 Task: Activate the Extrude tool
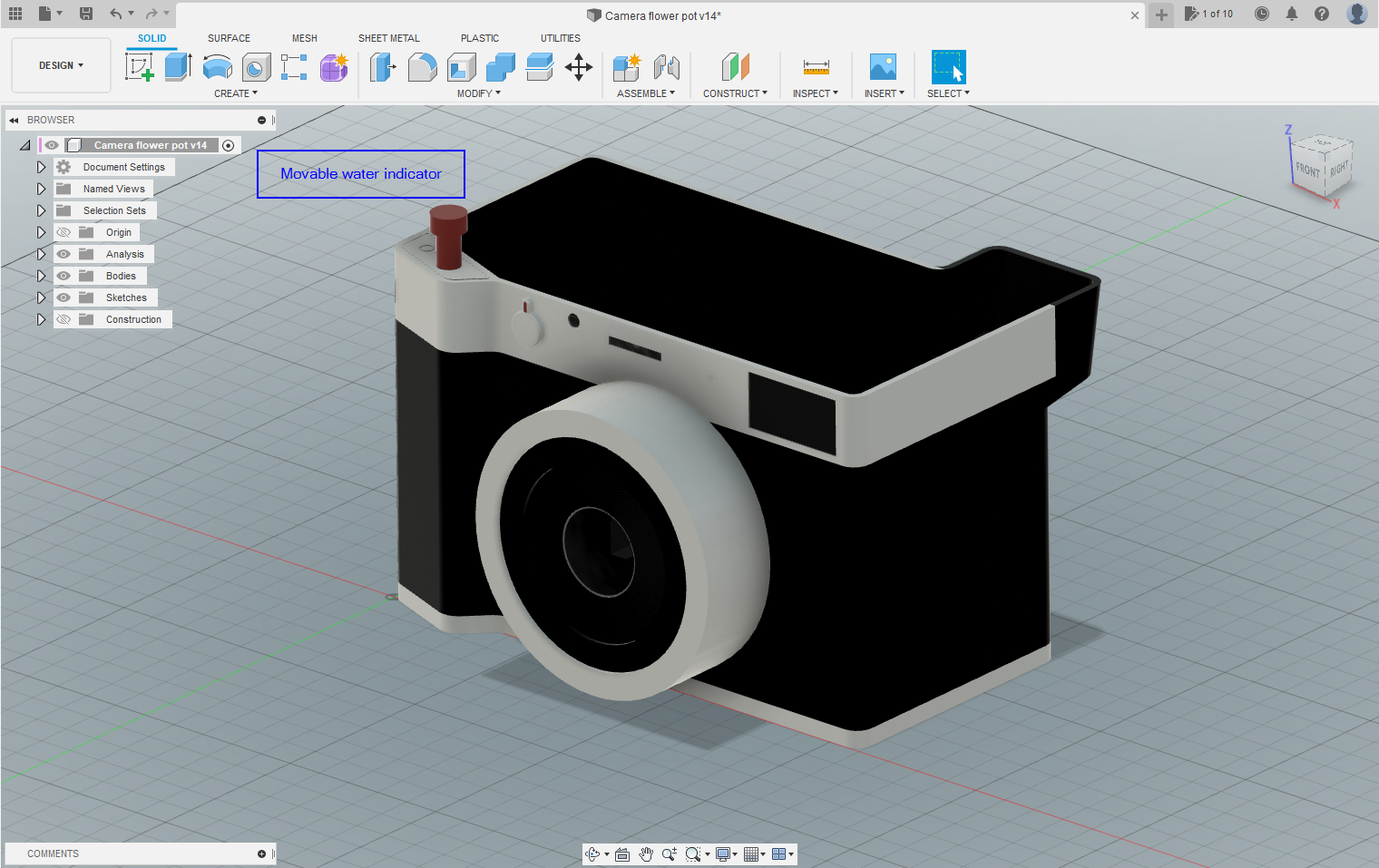click(x=177, y=67)
